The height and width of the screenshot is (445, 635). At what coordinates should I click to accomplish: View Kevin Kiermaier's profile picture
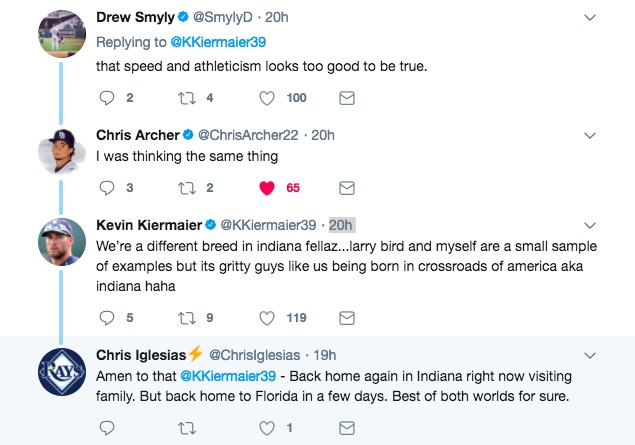point(60,241)
